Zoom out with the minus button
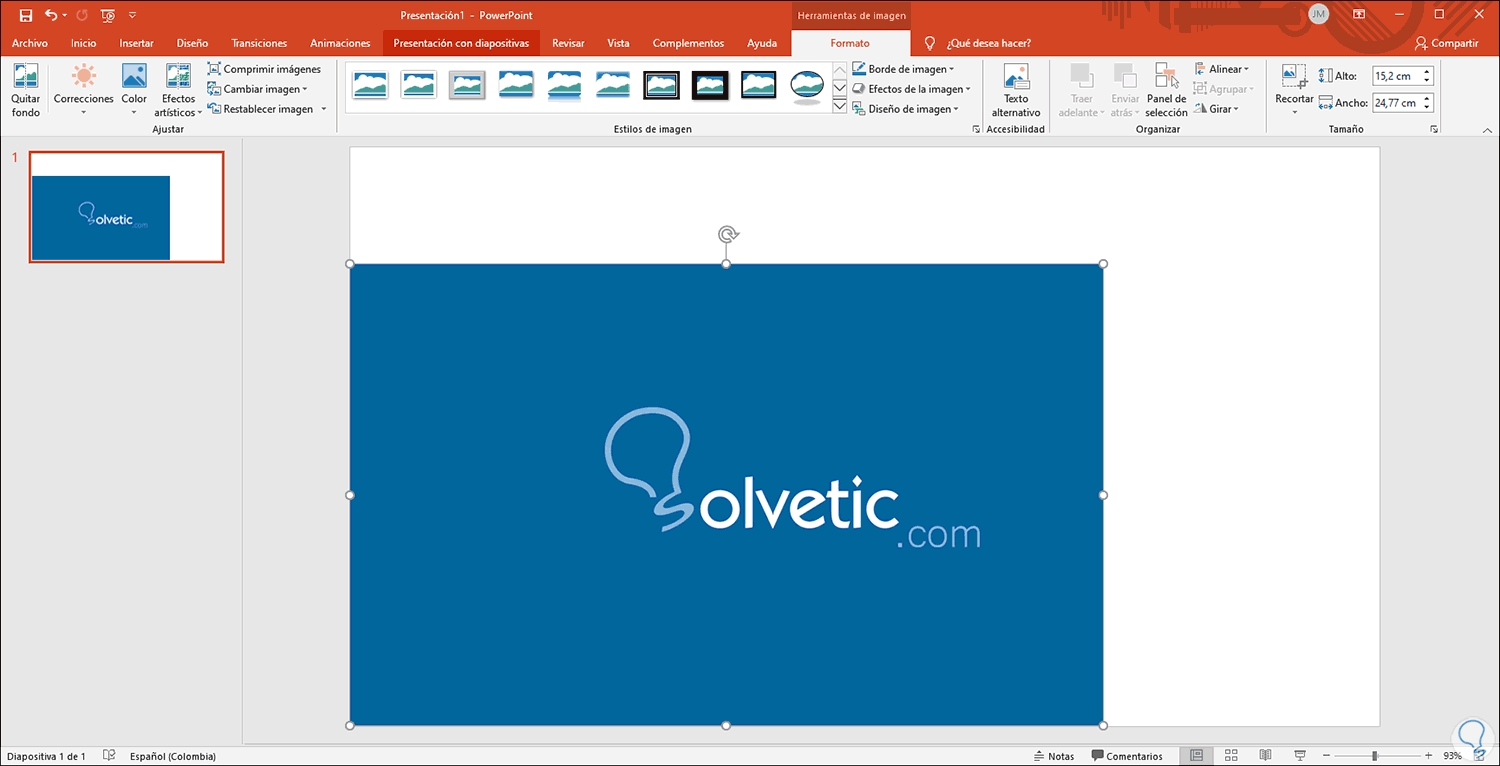The height and width of the screenshot is (766, 1500). tap(1326, 756)
